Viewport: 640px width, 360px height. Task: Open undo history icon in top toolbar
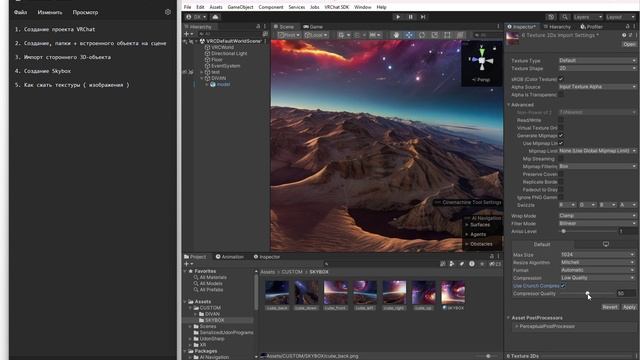pos(551,17)
